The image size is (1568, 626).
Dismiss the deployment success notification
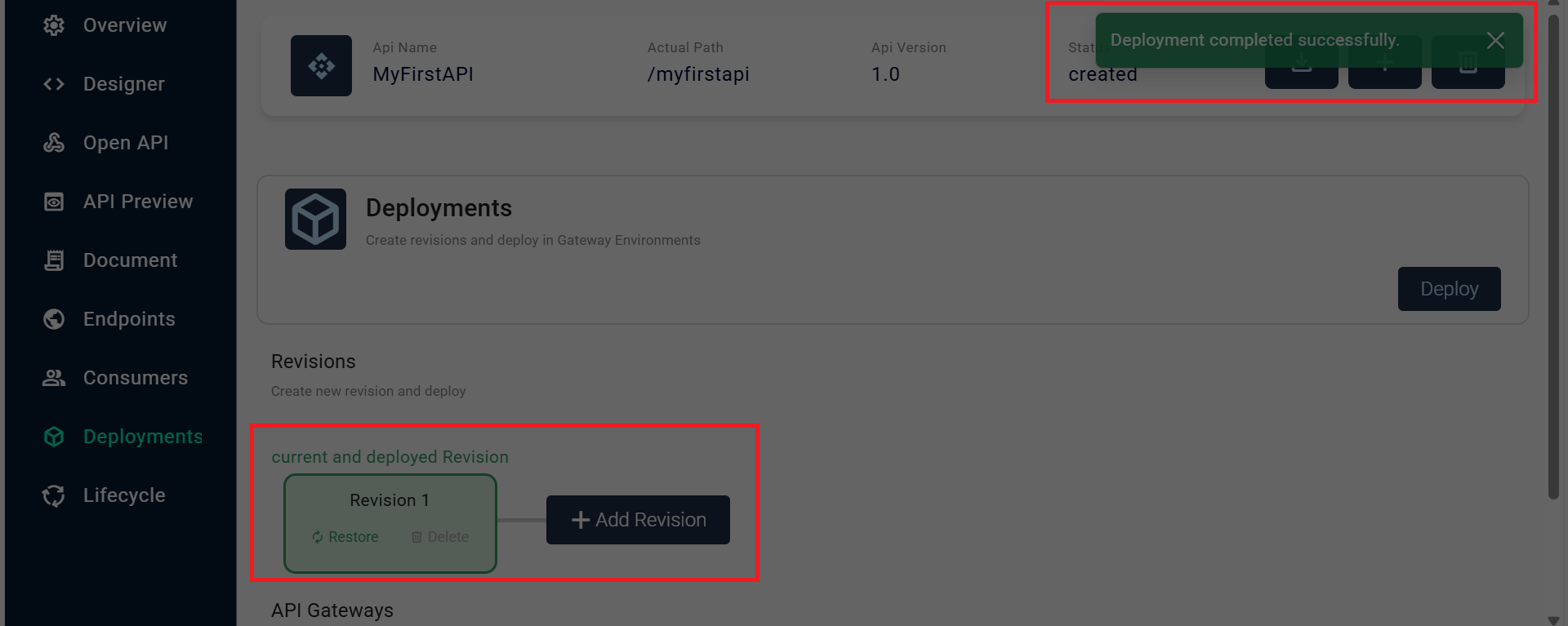[x=1495, y=40]
